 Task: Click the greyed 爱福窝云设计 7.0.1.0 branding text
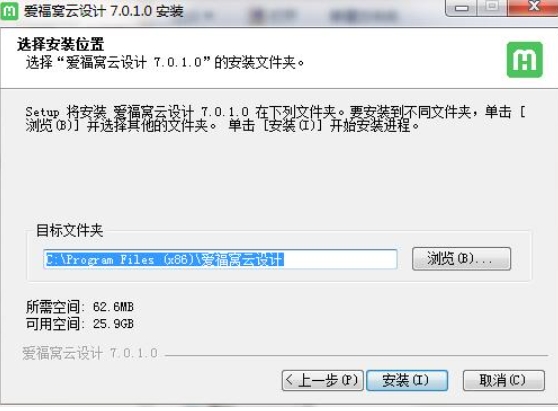click(x=90, y=353)
